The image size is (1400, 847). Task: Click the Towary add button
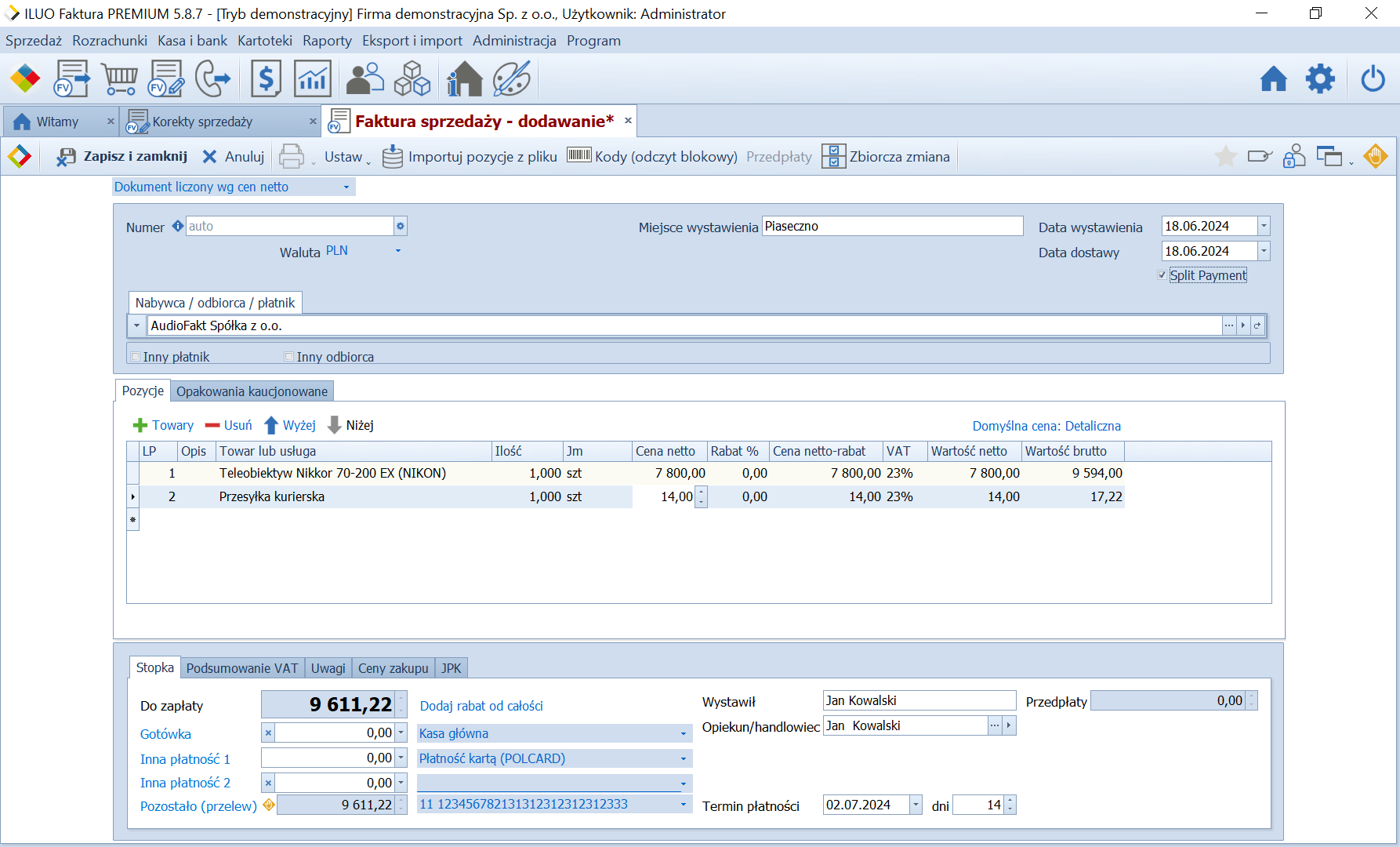click(x=163, y=425)
